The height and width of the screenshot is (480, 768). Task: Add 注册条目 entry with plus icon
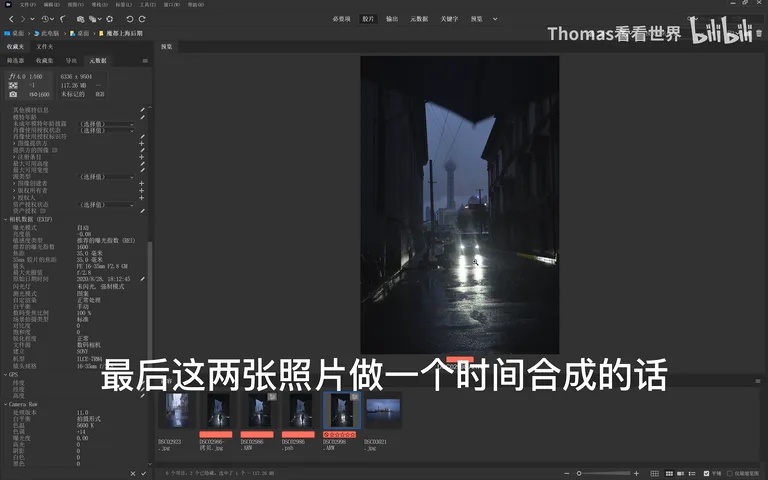(142, 157)
